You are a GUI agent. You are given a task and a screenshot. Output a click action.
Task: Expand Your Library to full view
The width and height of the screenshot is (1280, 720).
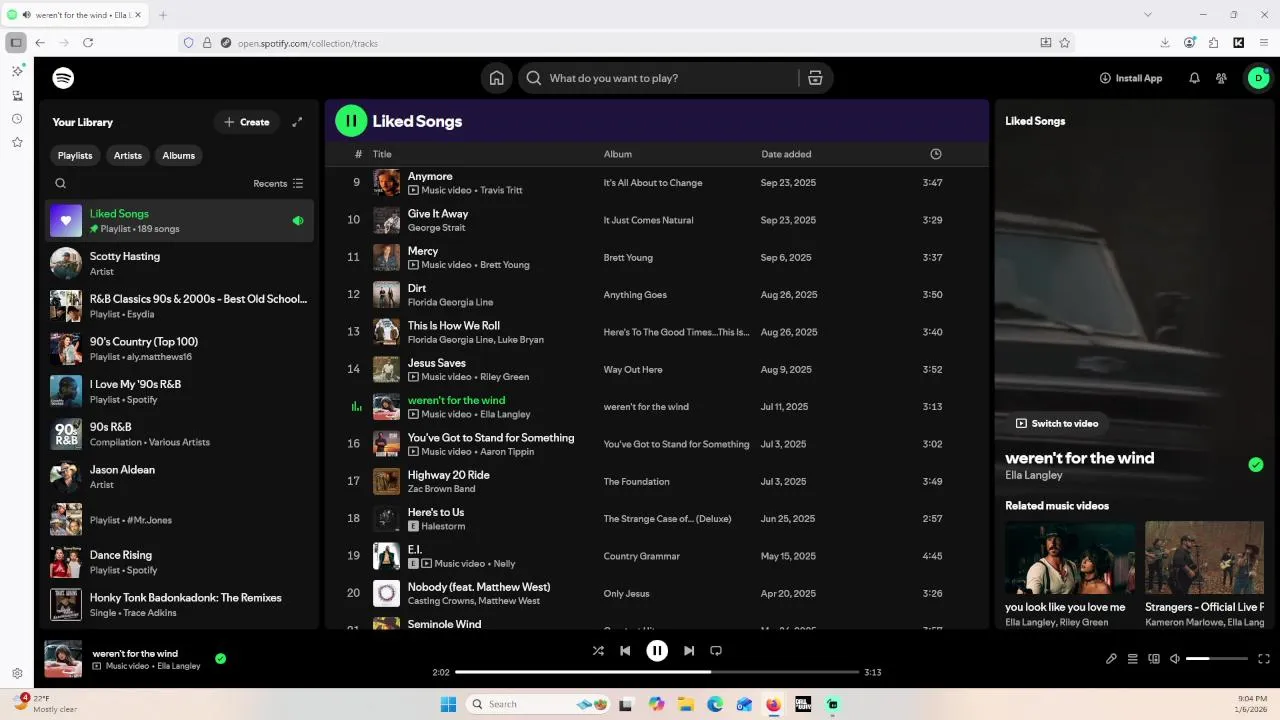click(297, 122)
